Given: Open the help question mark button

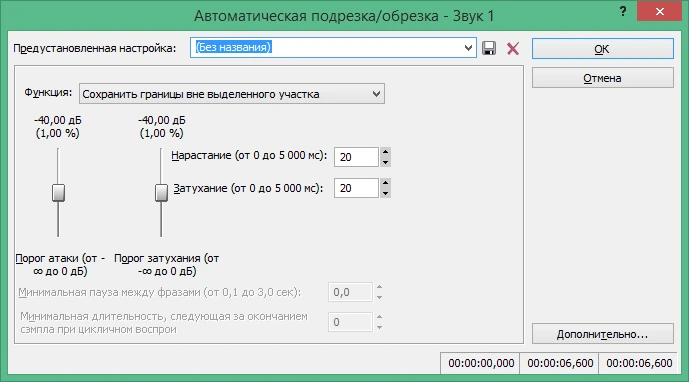Looking at the screenshot, I should pyautogui.click(x=623, y=11).
